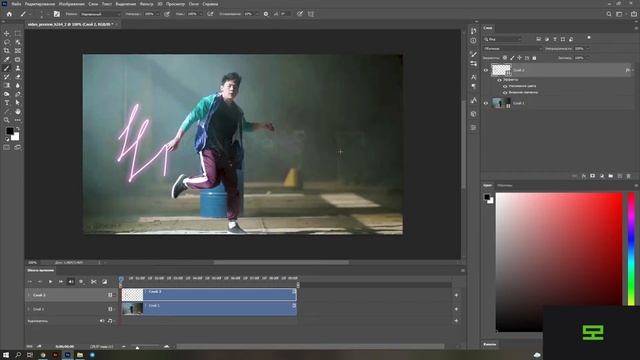Create a new group with folder icon
This screenshot has width=640, height=360.
(x=611, y=176)
